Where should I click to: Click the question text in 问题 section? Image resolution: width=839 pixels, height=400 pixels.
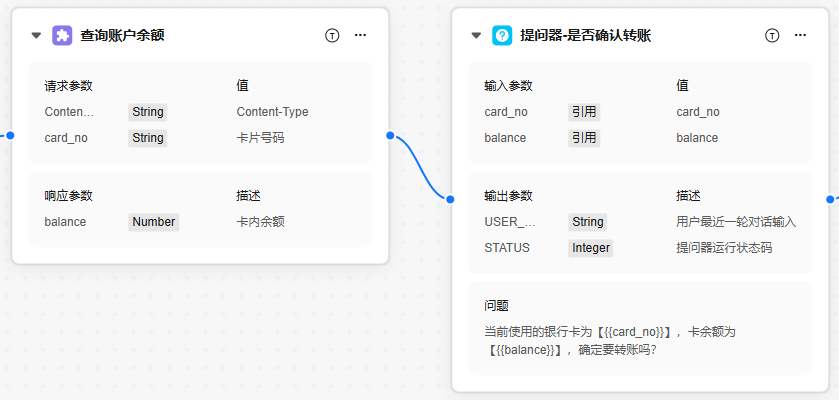click(610, 340)
